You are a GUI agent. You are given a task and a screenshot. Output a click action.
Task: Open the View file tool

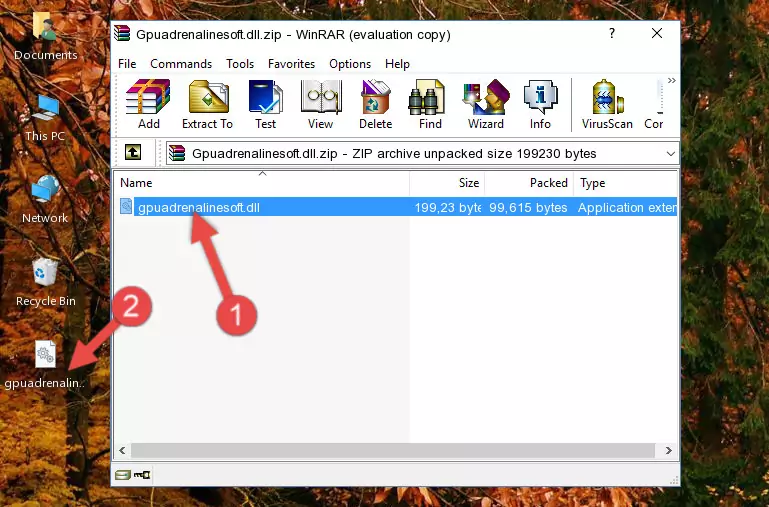pos(321,104)
